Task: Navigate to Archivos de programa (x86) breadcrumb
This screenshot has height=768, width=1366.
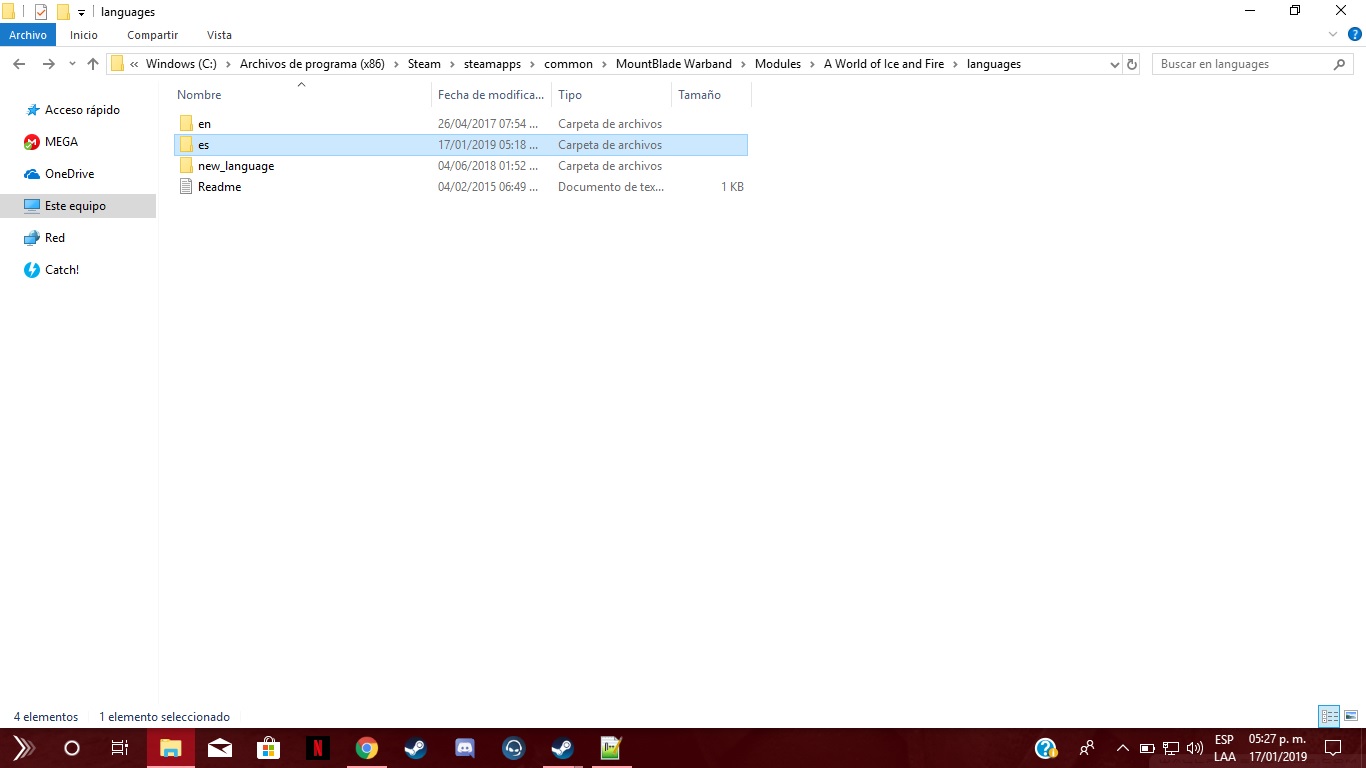Action: click(x=312, y=64)
